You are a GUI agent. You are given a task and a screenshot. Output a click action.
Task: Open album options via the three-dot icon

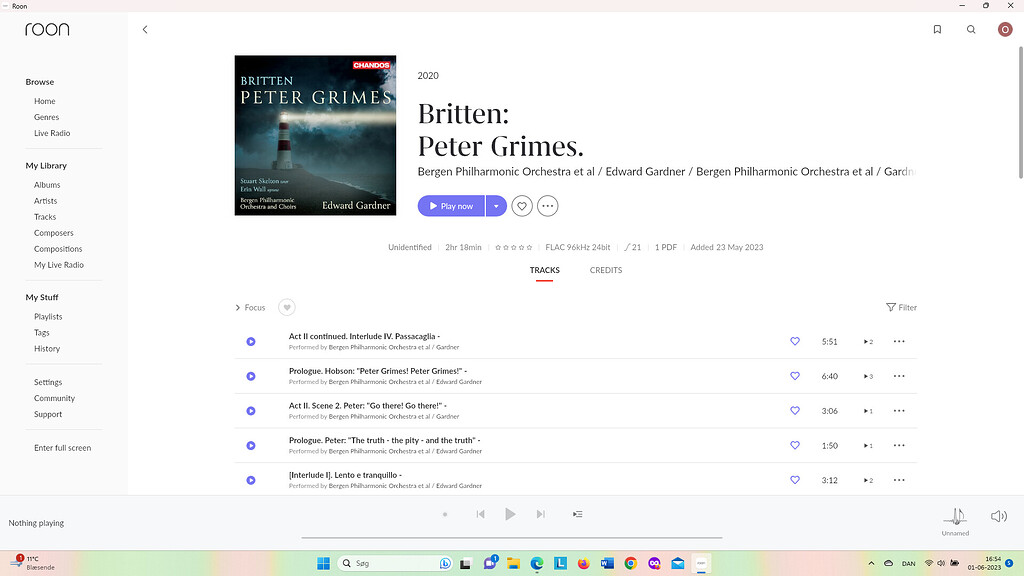point(547,205)
